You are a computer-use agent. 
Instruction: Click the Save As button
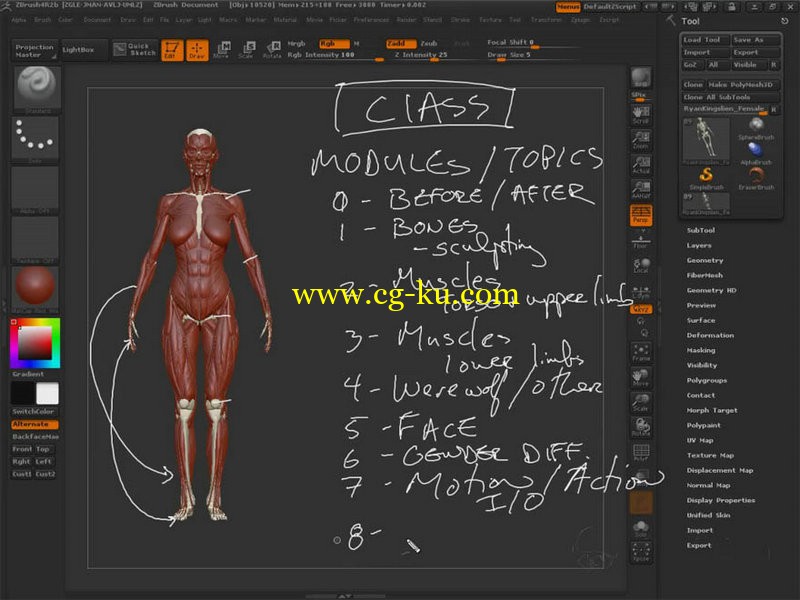756,40
